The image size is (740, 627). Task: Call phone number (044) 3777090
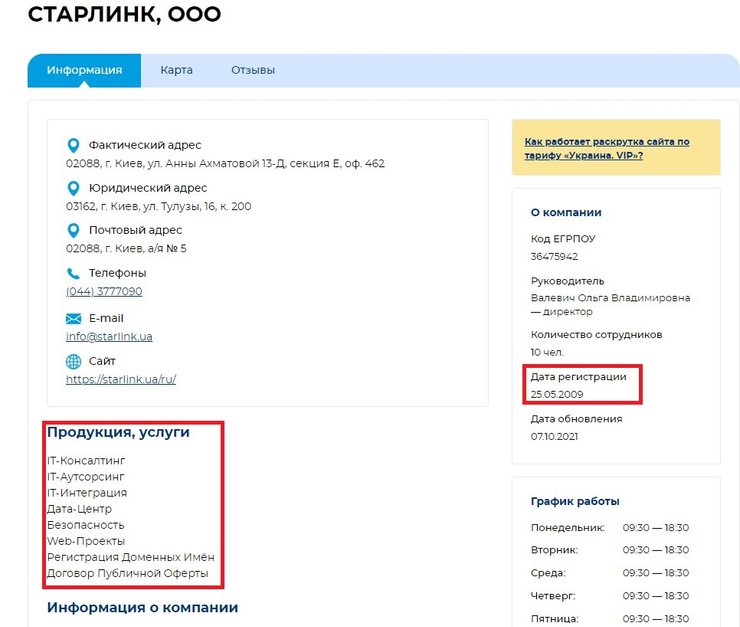104,292
